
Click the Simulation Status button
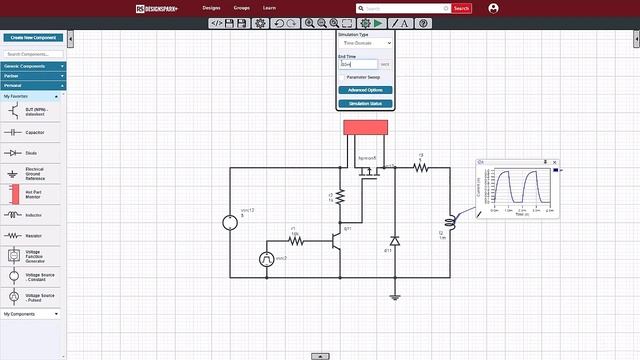365,104
